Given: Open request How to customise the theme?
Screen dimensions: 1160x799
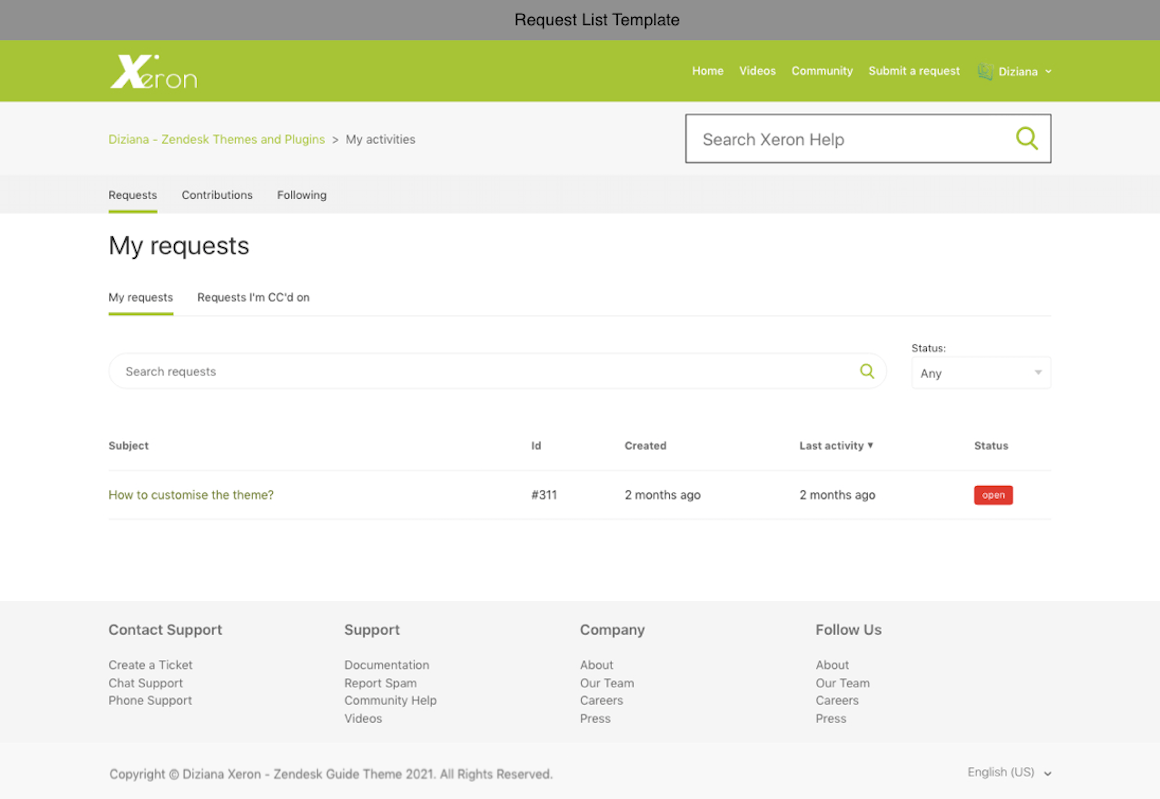Looking at the screenshot, I should (191, 495).
